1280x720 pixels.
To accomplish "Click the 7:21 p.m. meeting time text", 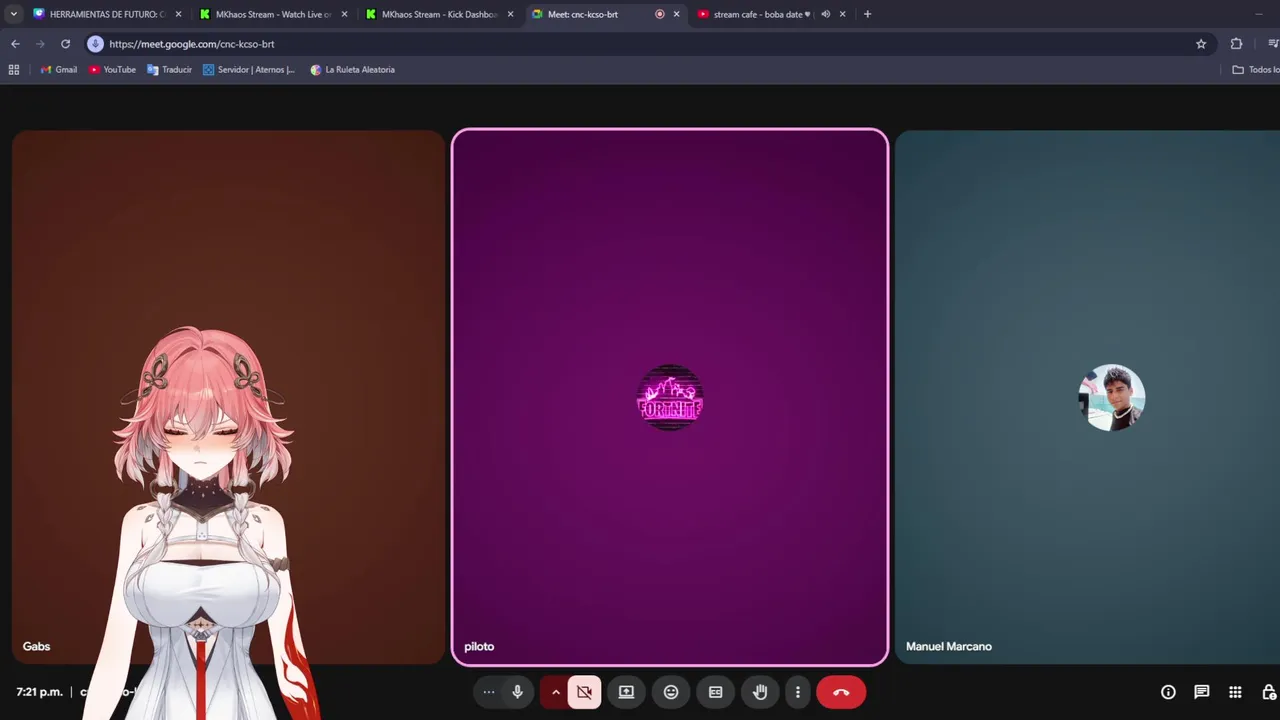I will [x=39, y=692].
